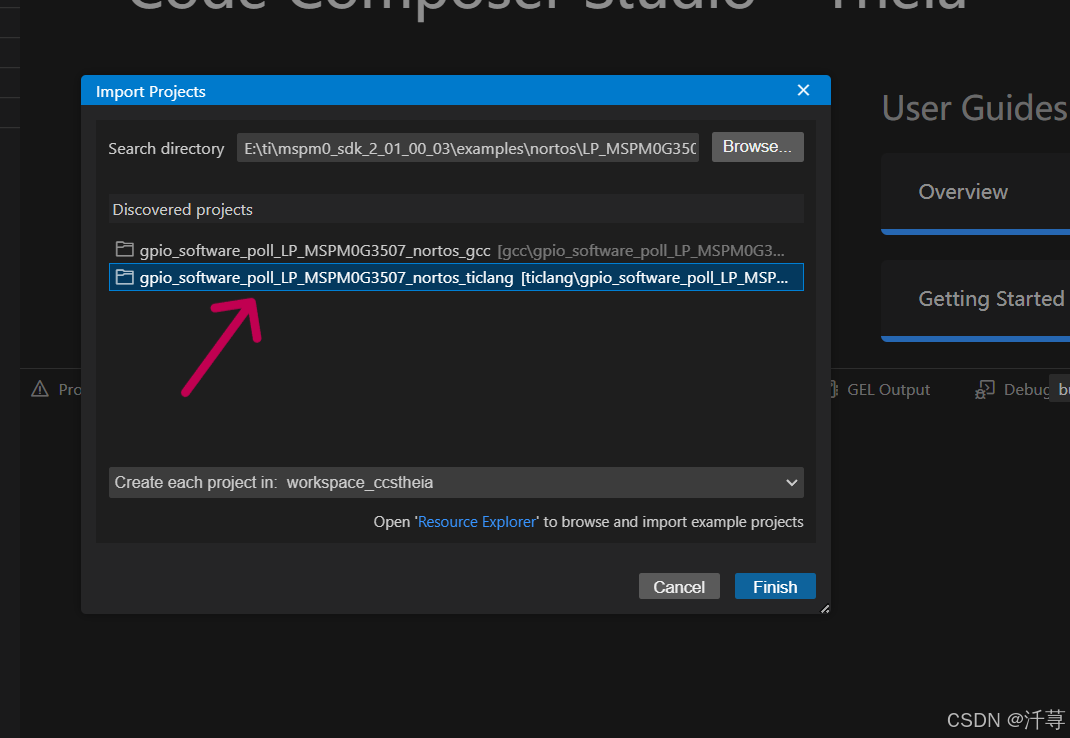Expand workspace location chevron arrow
The width and height of the screenshot is (1070, 738).
[x=792, y=483]
